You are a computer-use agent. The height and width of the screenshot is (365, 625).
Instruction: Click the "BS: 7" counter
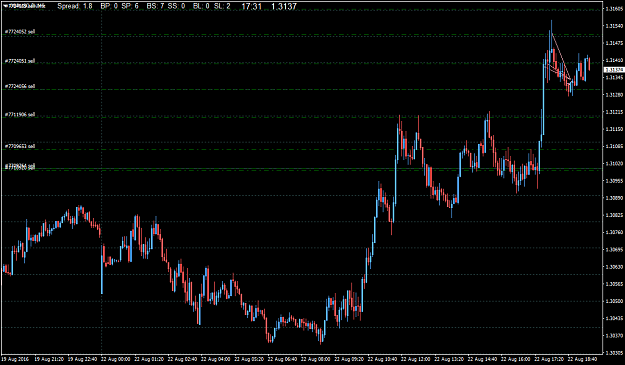pyautogui.click(x=155, y=6)
